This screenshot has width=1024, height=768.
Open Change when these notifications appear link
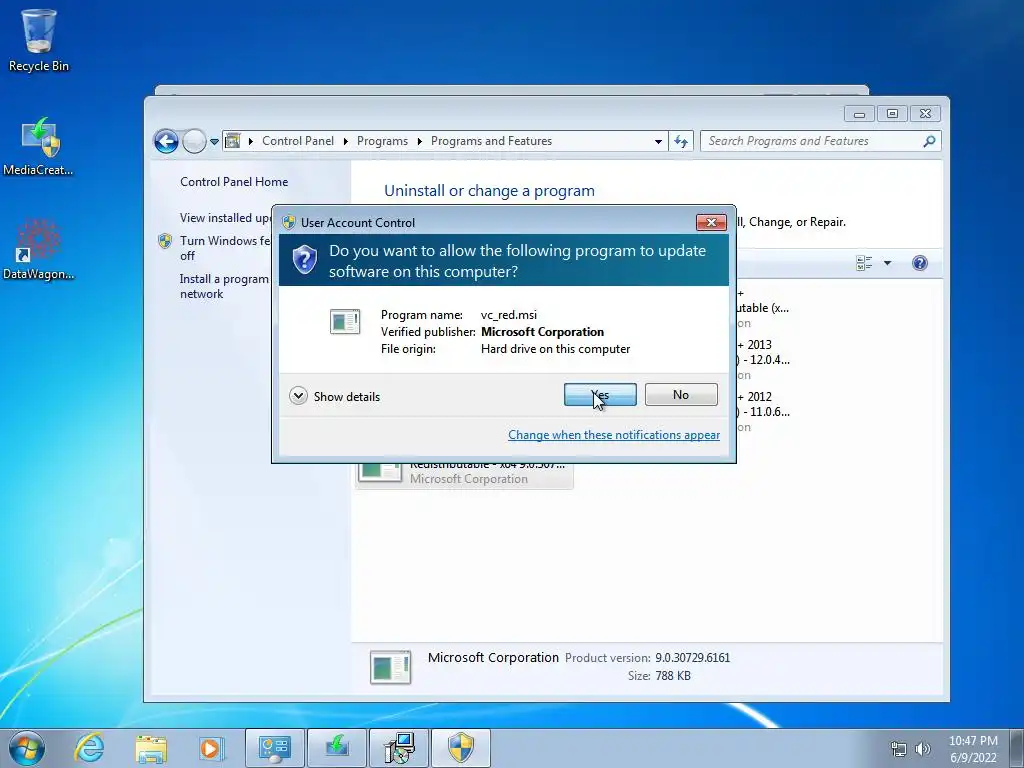(x=614, y=435)
